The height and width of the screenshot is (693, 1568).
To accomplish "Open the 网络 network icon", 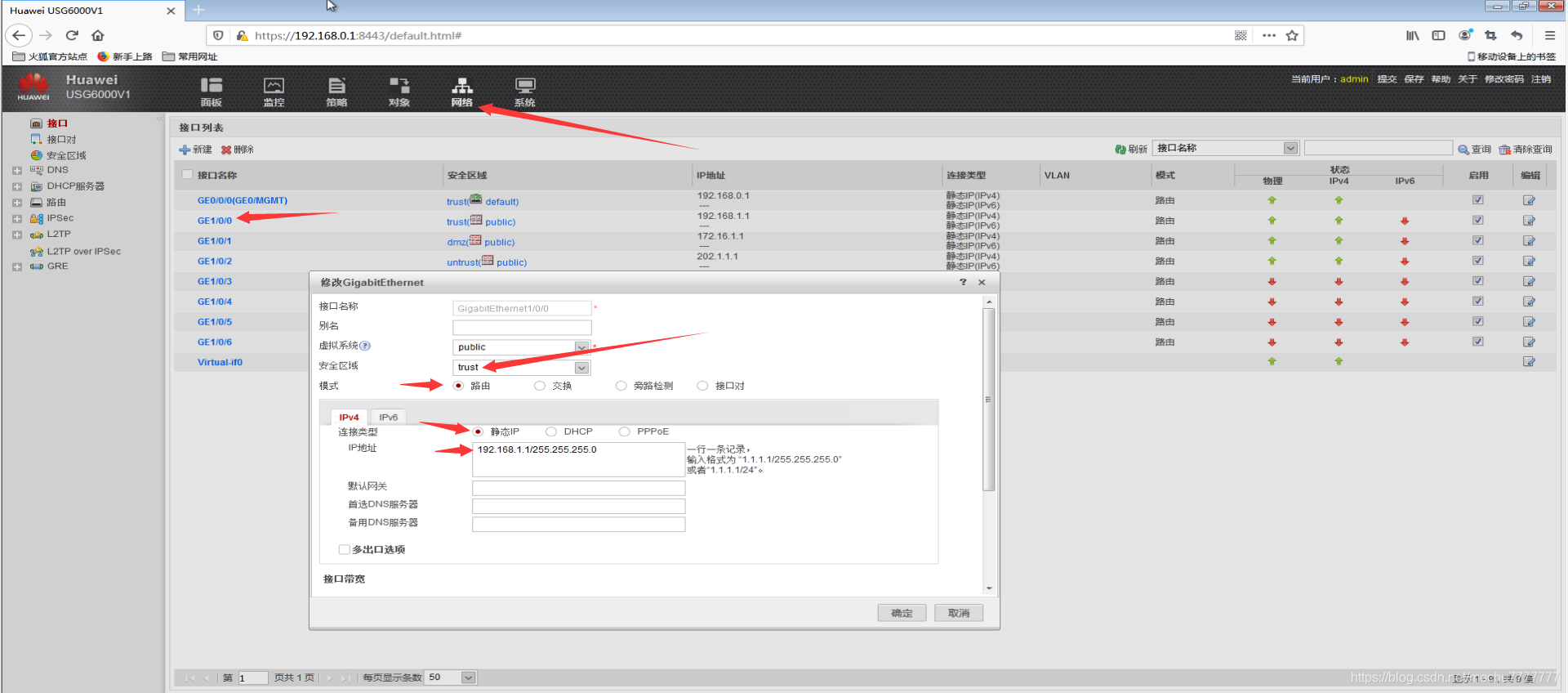I will (462, 92).
